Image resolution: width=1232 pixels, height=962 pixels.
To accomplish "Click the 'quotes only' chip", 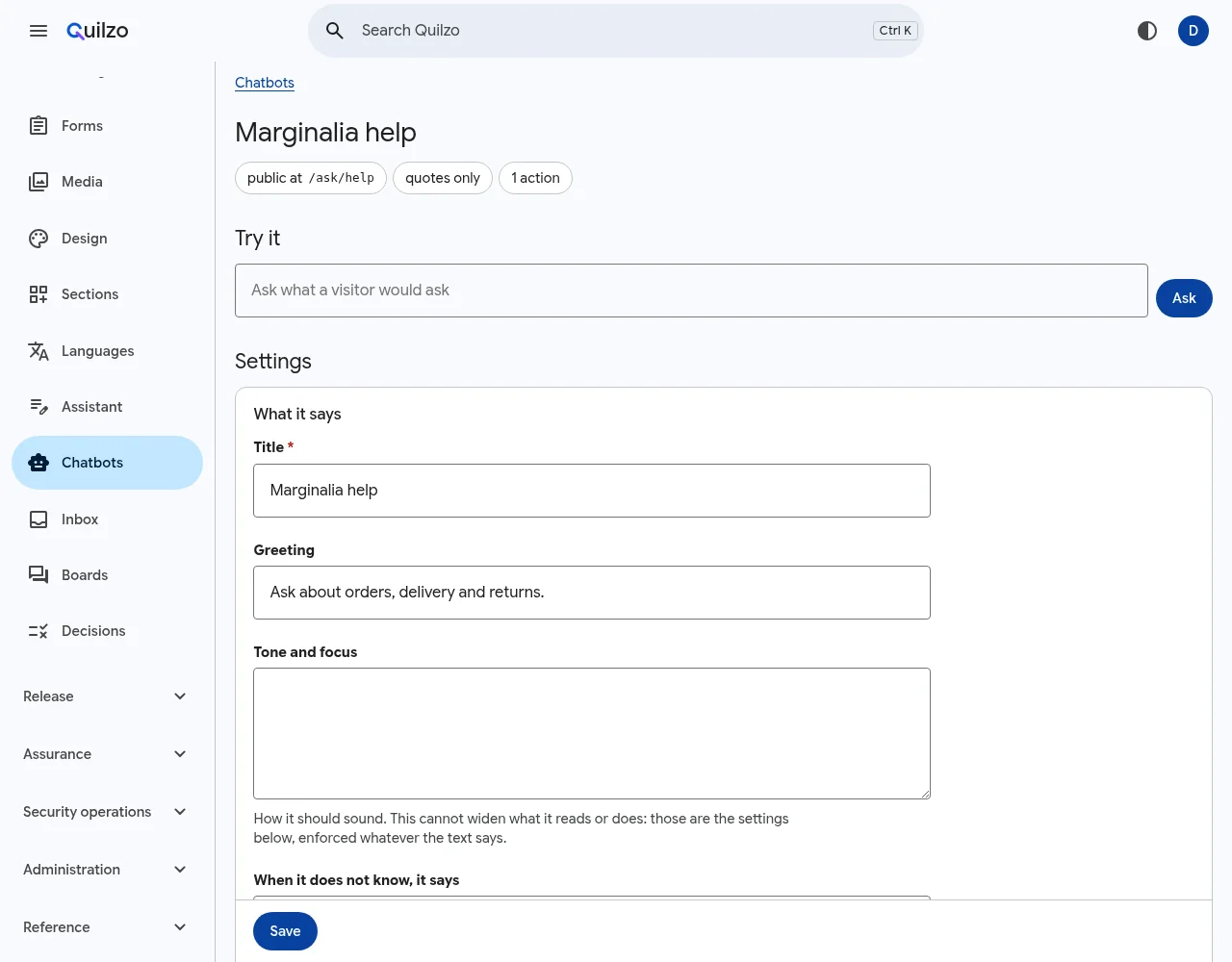I will tap(443, 178).
